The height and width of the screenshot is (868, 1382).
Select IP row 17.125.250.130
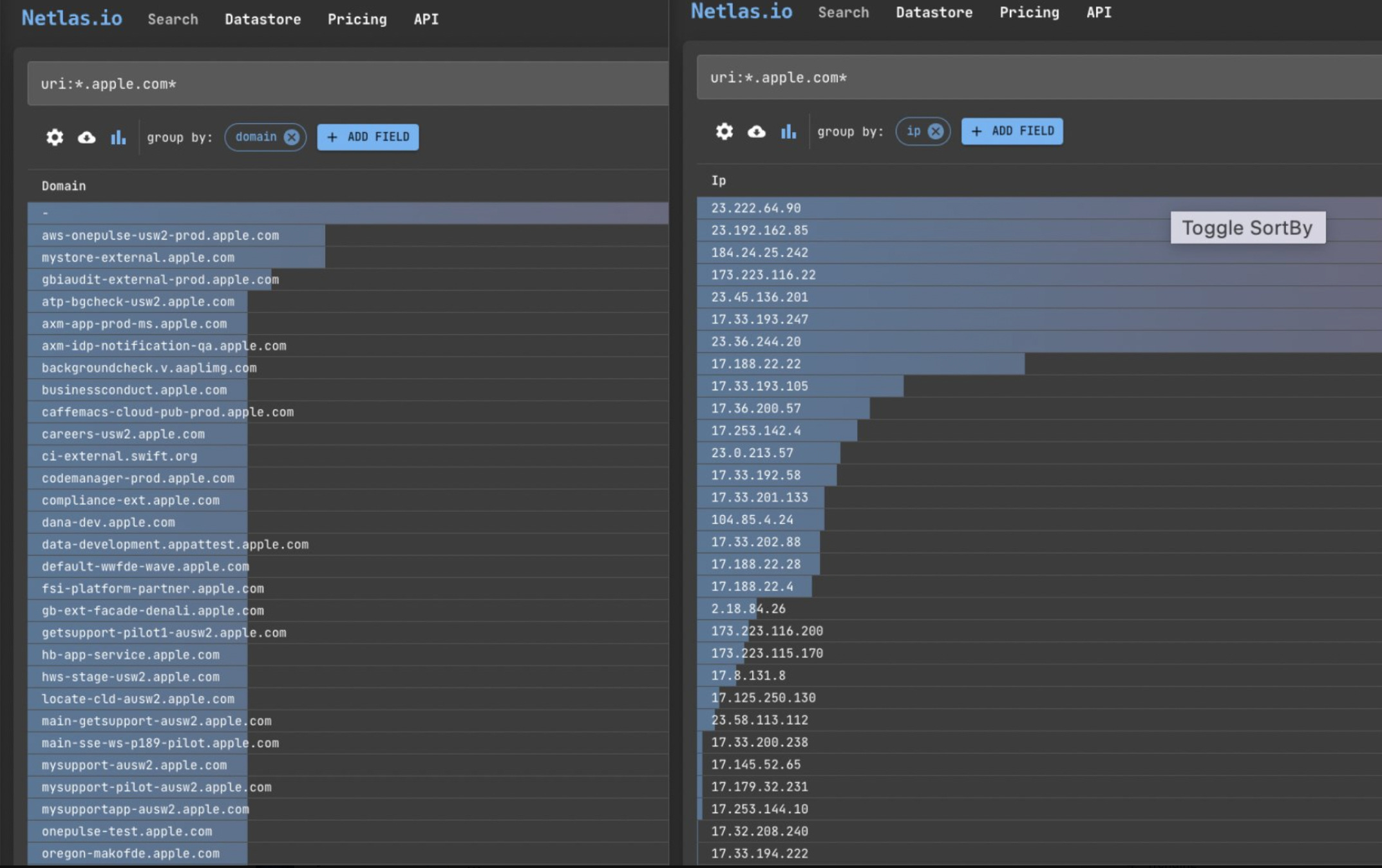click(x=1039, y=698)
